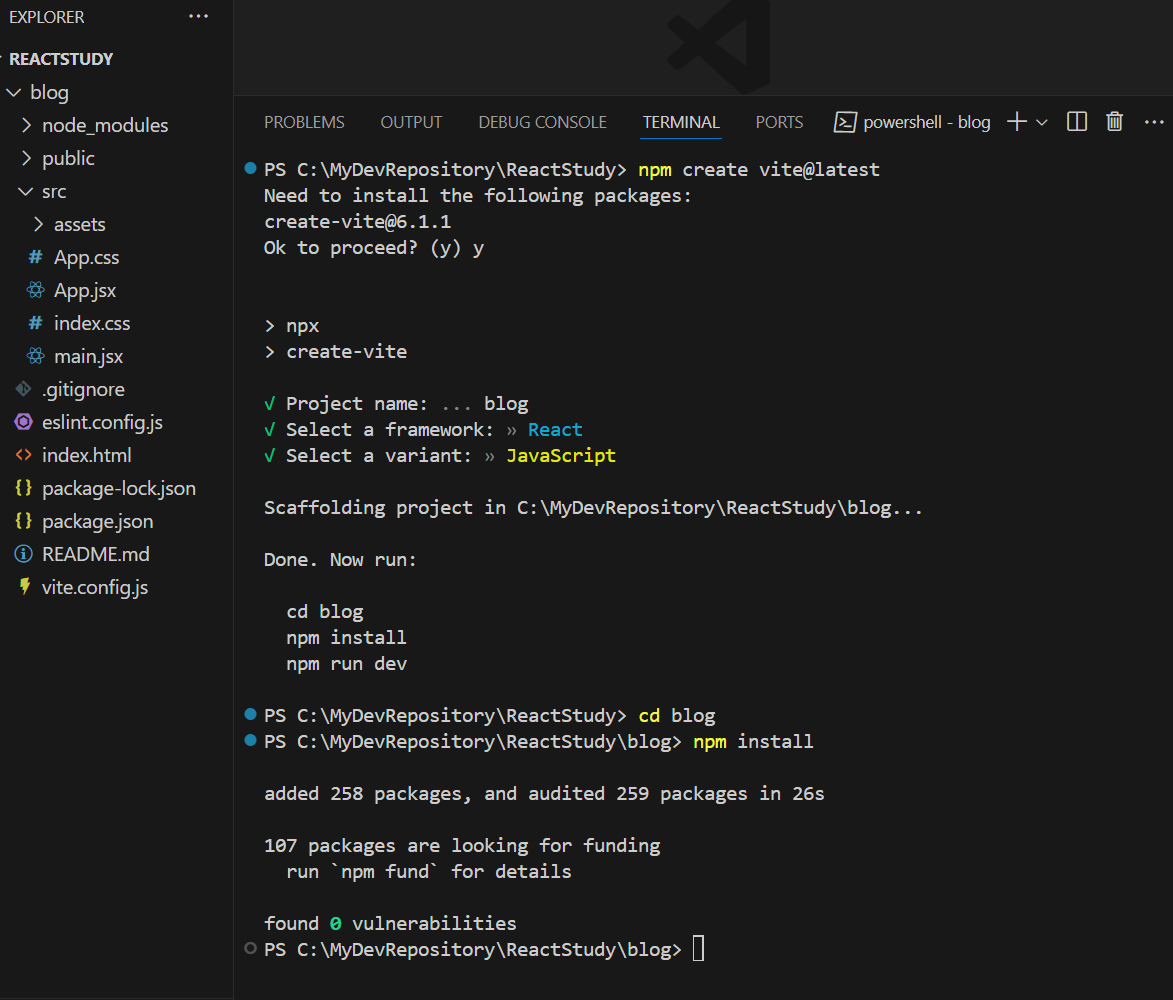Open main.jsx file
The height and width of the screenshot is (1000, 1173).
pos(88,356)
